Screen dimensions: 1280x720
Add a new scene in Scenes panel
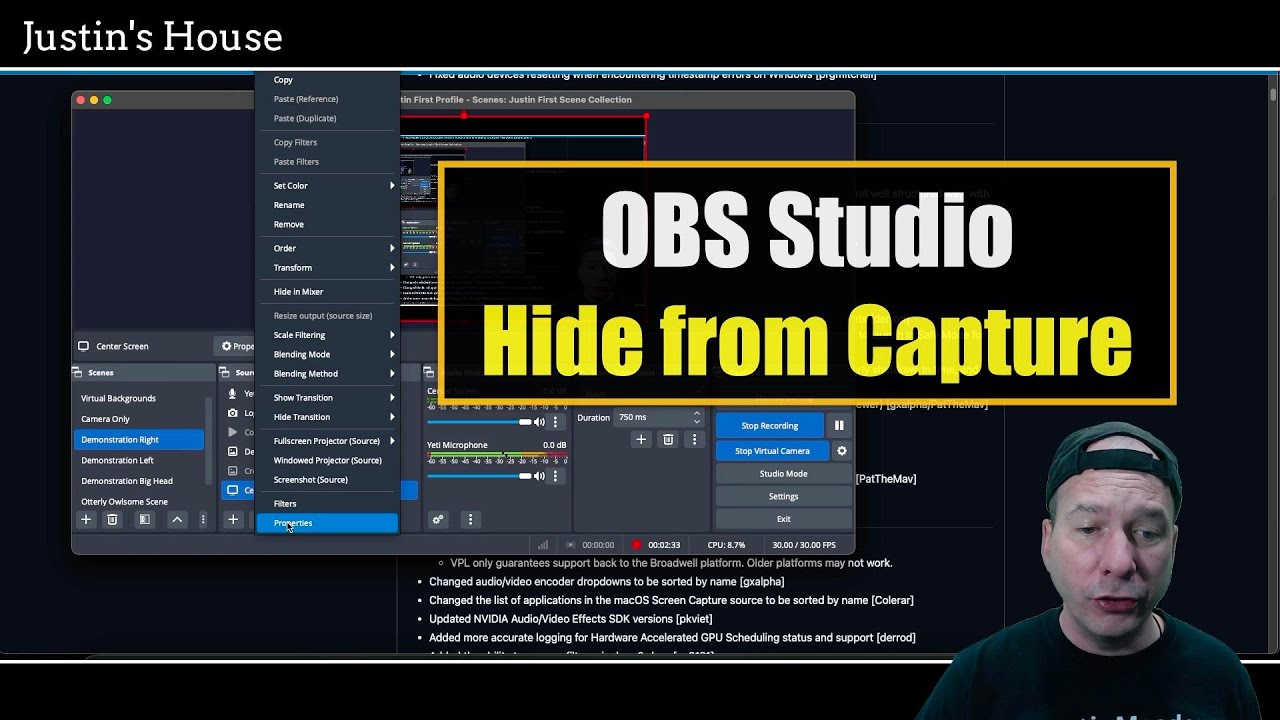[86, 519]
